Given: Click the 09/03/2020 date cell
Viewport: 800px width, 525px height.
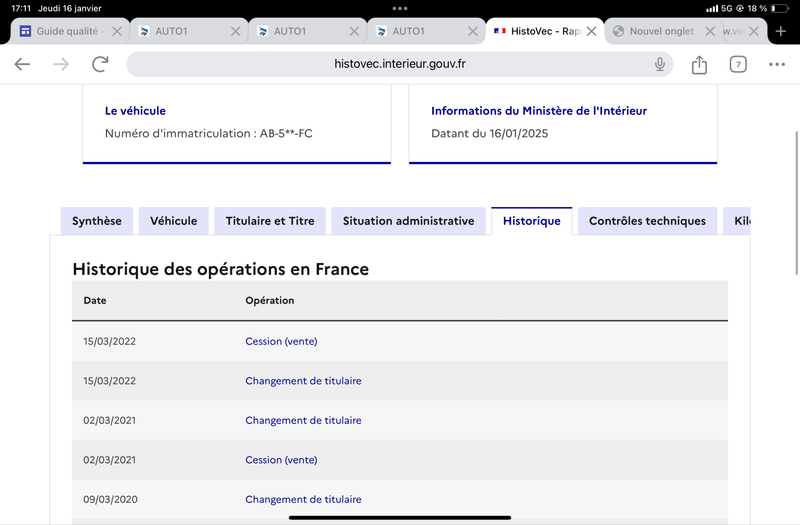Looking at the screenshot, I should coord(110,499).
